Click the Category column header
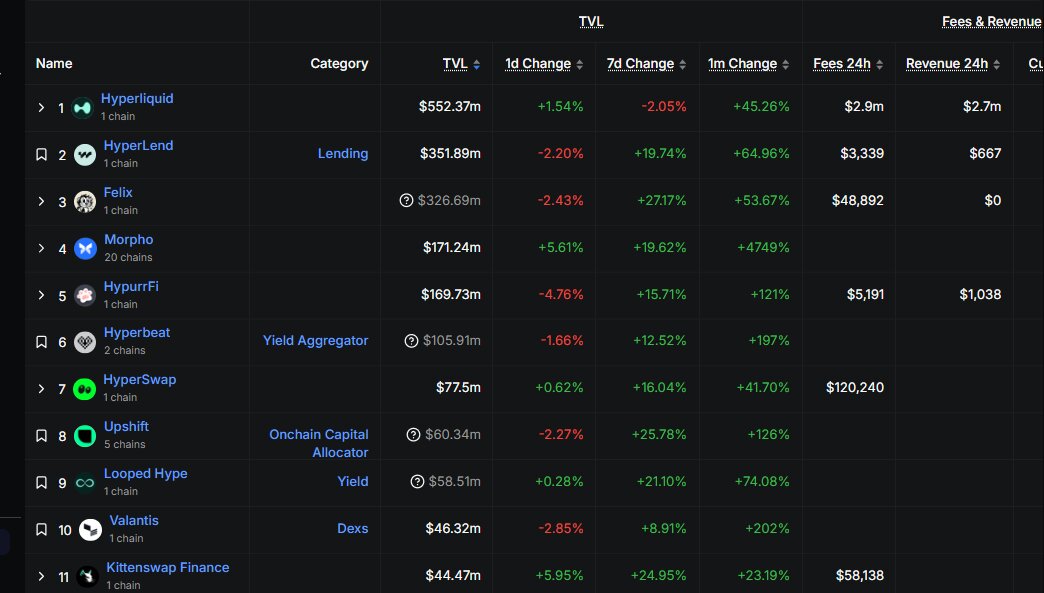 [339, 64]
